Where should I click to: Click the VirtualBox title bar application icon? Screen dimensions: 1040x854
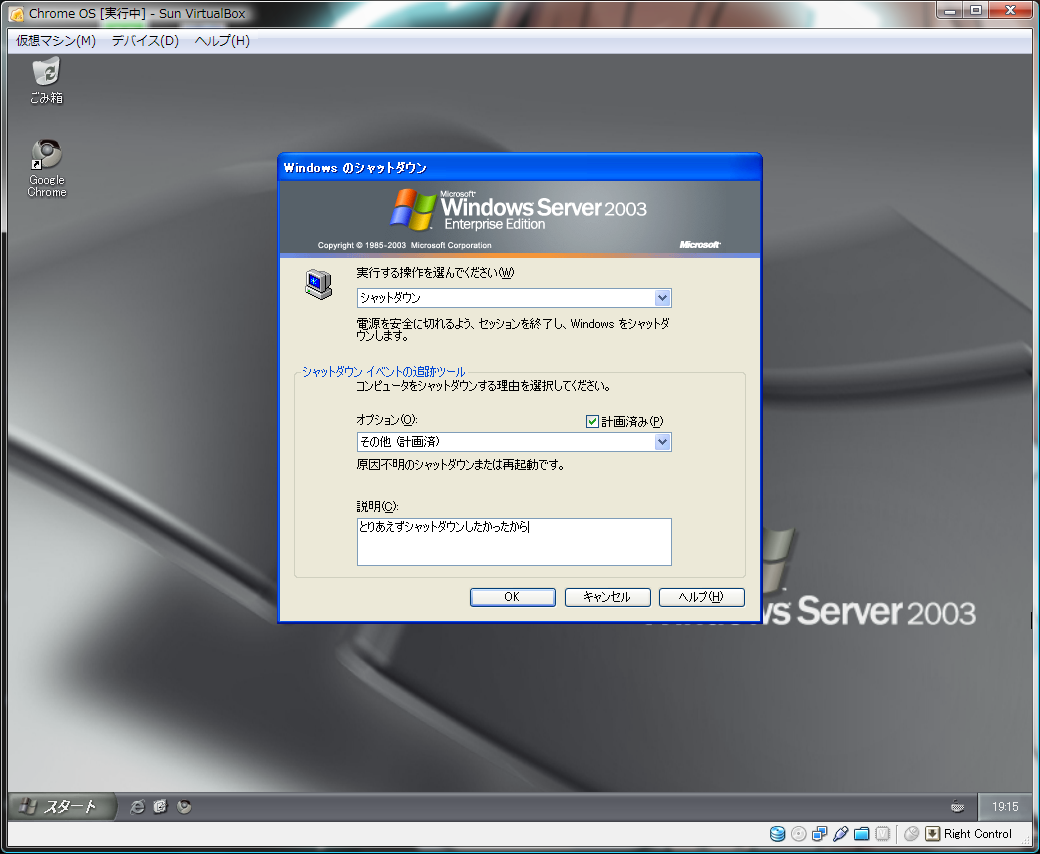(x=17, y=14)
